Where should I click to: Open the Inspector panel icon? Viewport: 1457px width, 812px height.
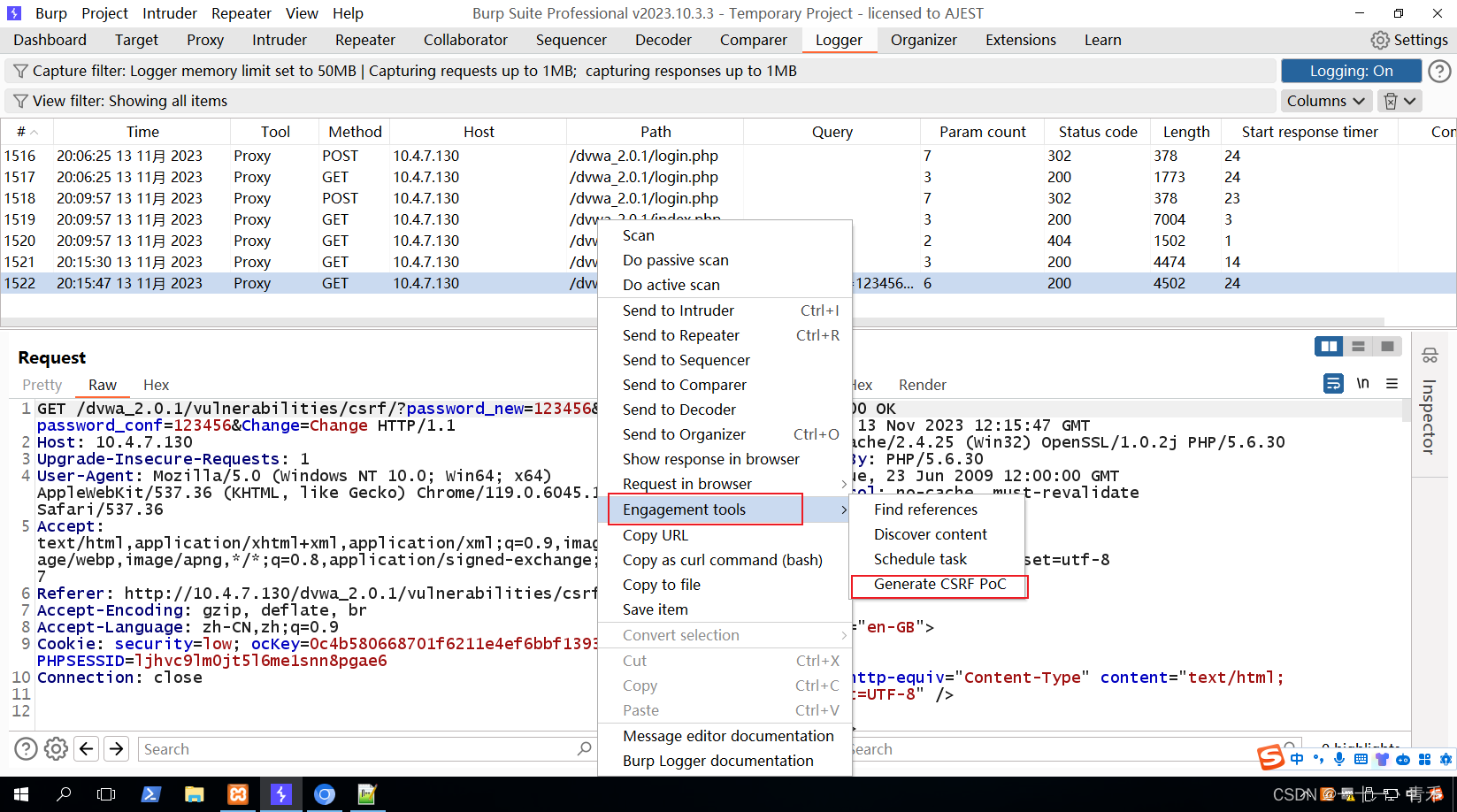point(1430,356)
